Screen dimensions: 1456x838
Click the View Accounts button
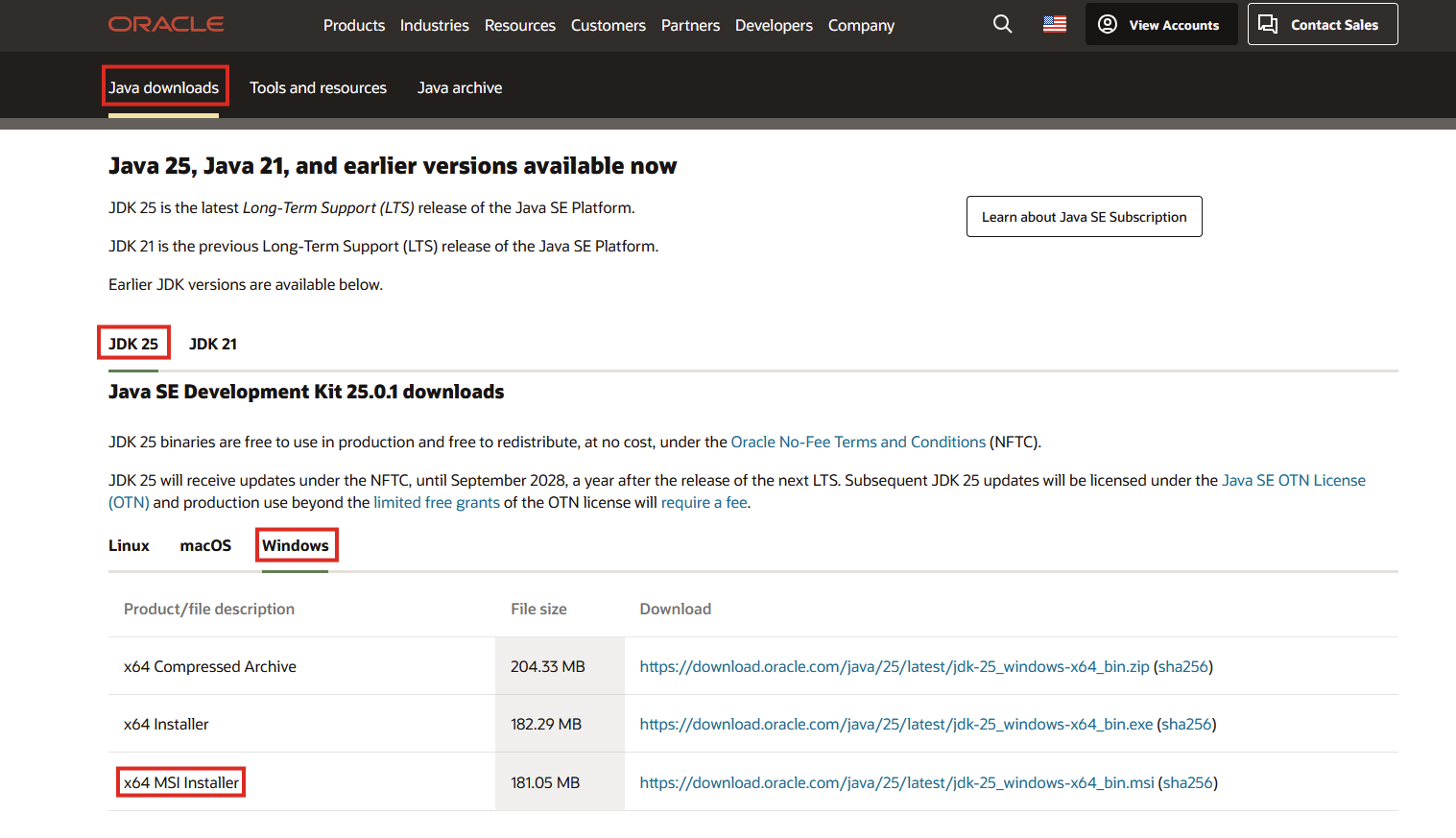[x=1161, y=24]
